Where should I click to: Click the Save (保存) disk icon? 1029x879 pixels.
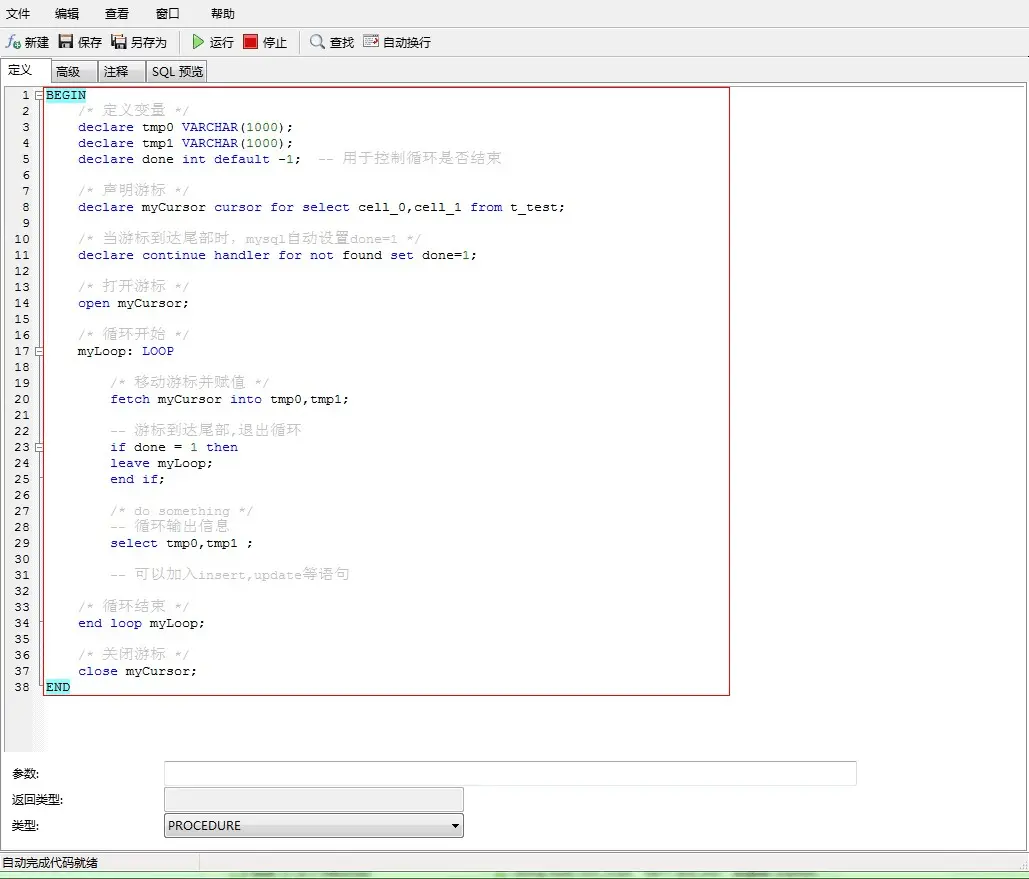(66, 42)
